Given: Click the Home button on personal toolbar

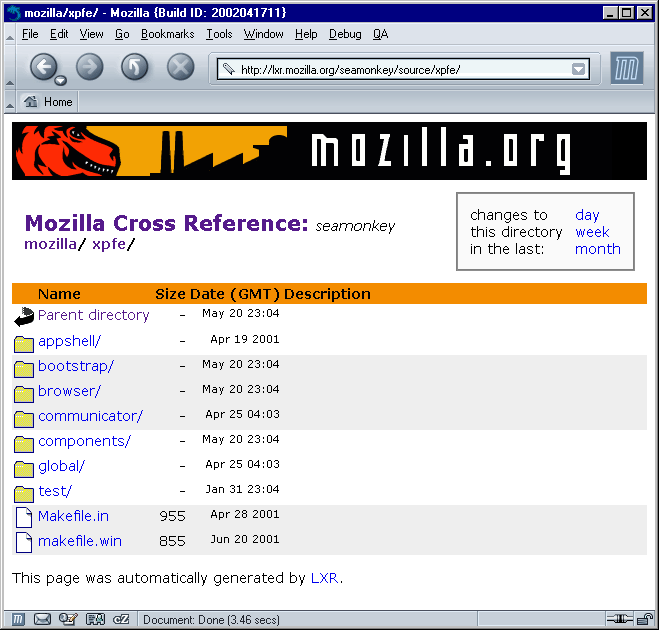Looking at the screenshot, I should [x=49, y=102].
